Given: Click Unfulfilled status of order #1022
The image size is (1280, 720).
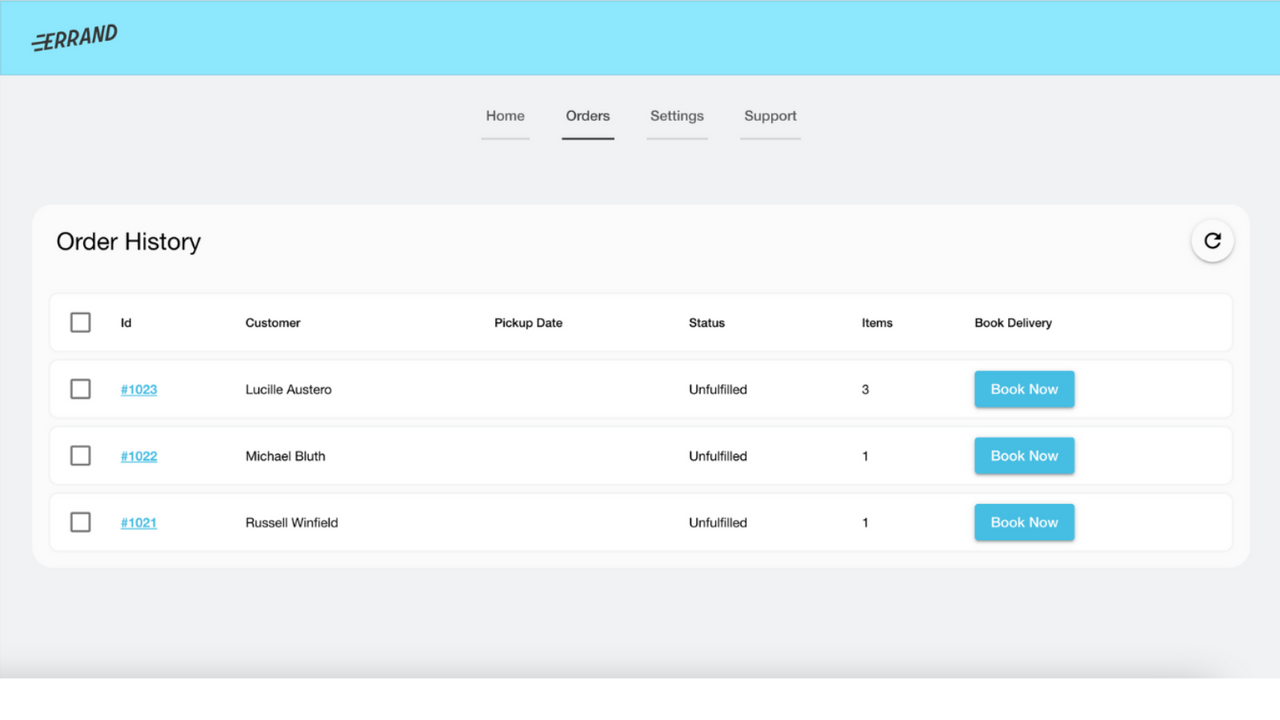Looking at the screenshot, I should coord(718,456).
